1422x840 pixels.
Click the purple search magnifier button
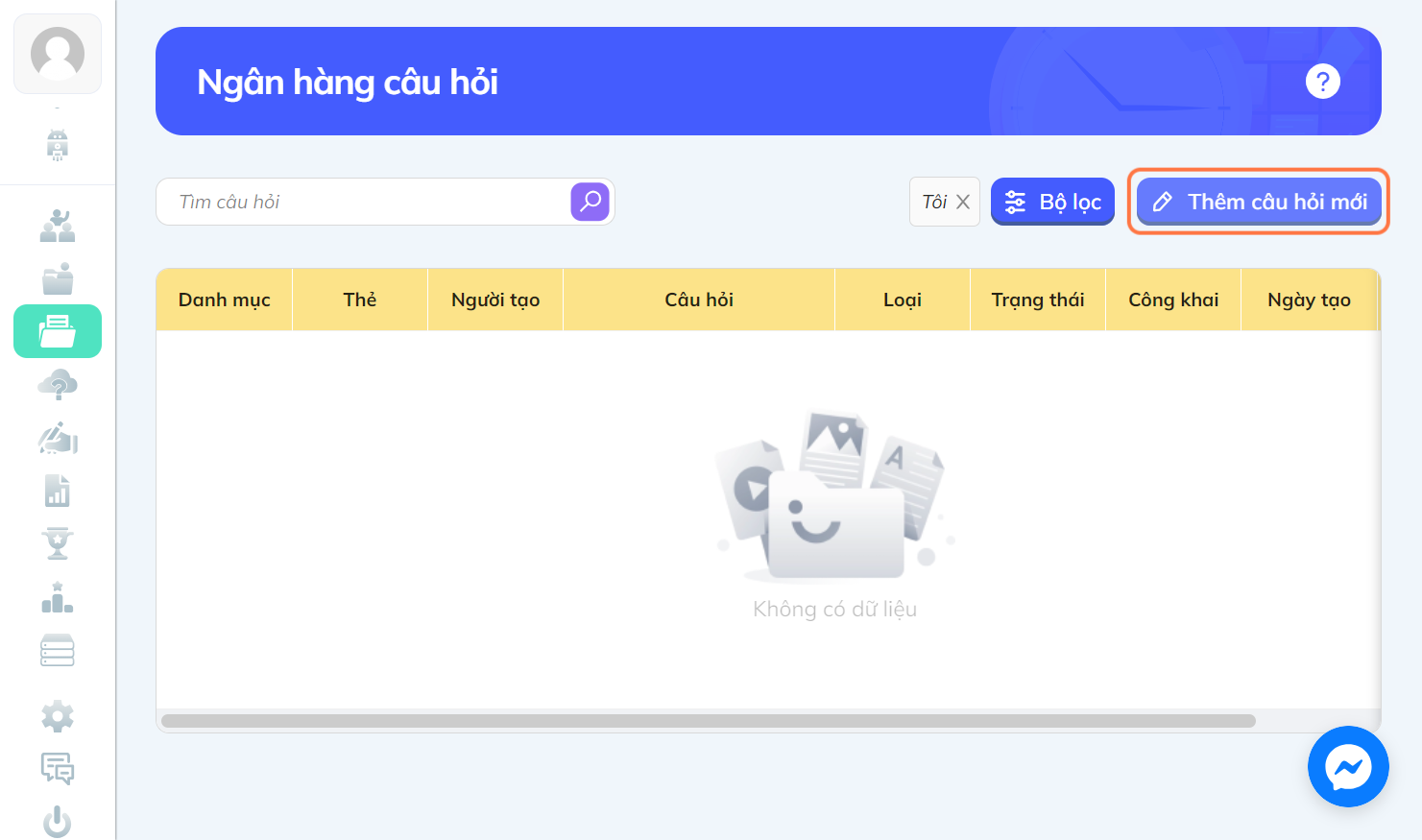click(x=590, y=202)
